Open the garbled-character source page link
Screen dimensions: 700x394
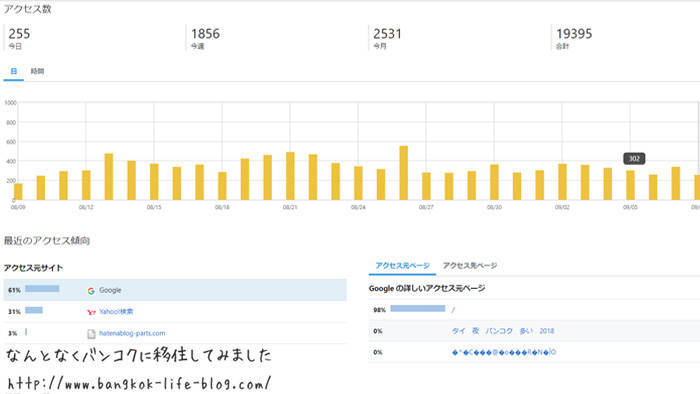coord(504,352)
